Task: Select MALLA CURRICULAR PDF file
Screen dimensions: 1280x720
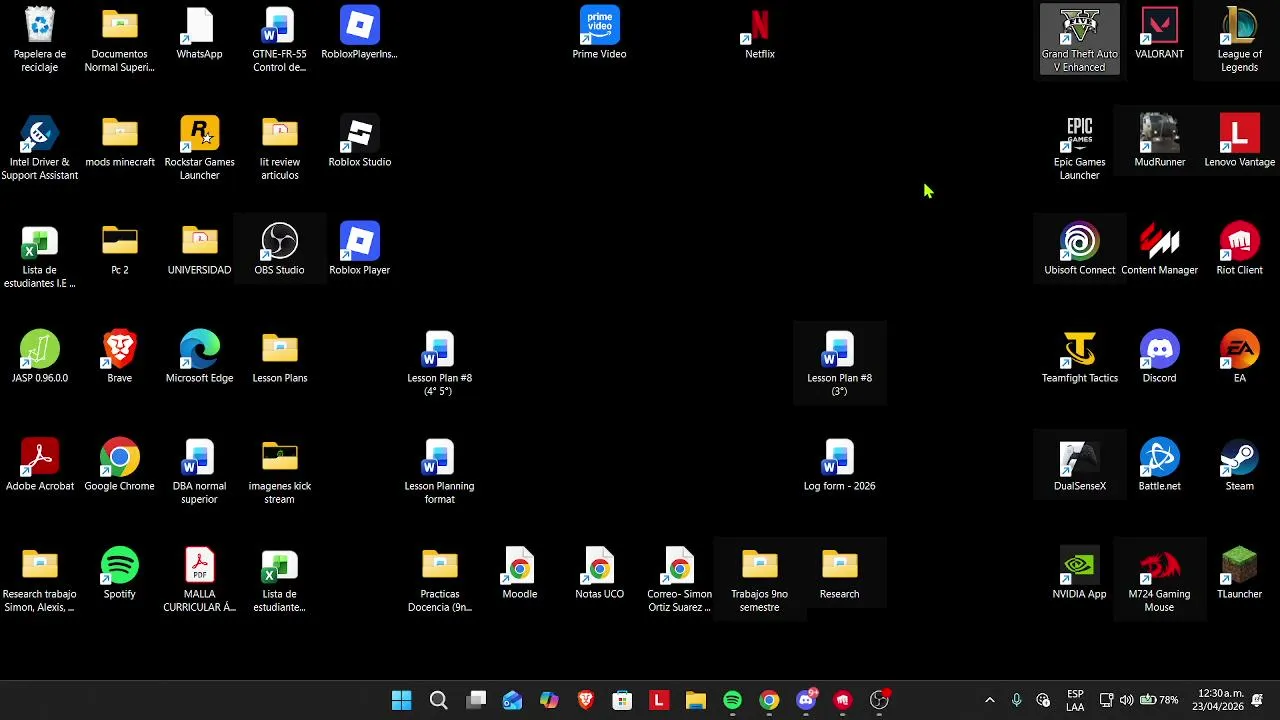Action: pyautogui.click(x=200, y=580)
